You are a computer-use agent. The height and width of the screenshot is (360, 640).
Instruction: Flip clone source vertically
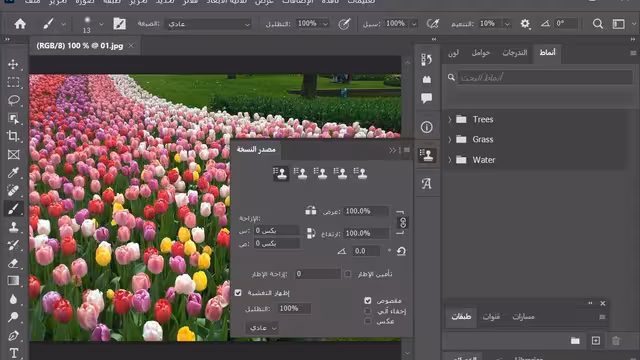pyautogui.click(x=311, y=233)
